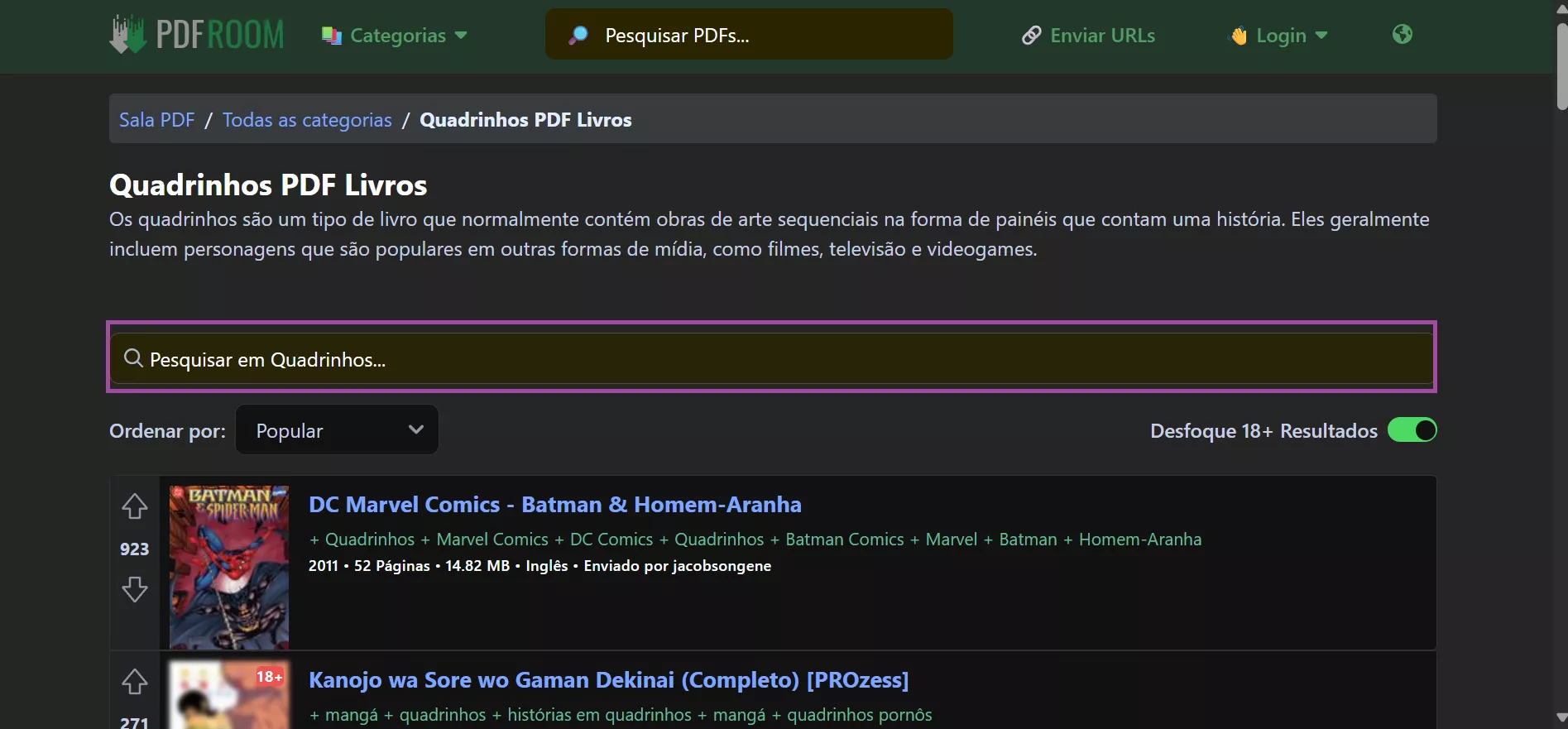Select the Marvel Comics tag
Screen dimensions: 1568x729
492,540
